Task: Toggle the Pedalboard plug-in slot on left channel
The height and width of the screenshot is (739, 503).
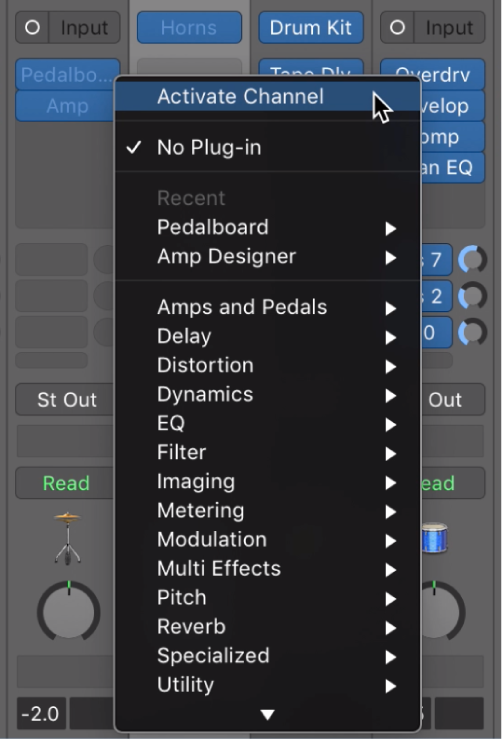Action: [x=67, y=74]
